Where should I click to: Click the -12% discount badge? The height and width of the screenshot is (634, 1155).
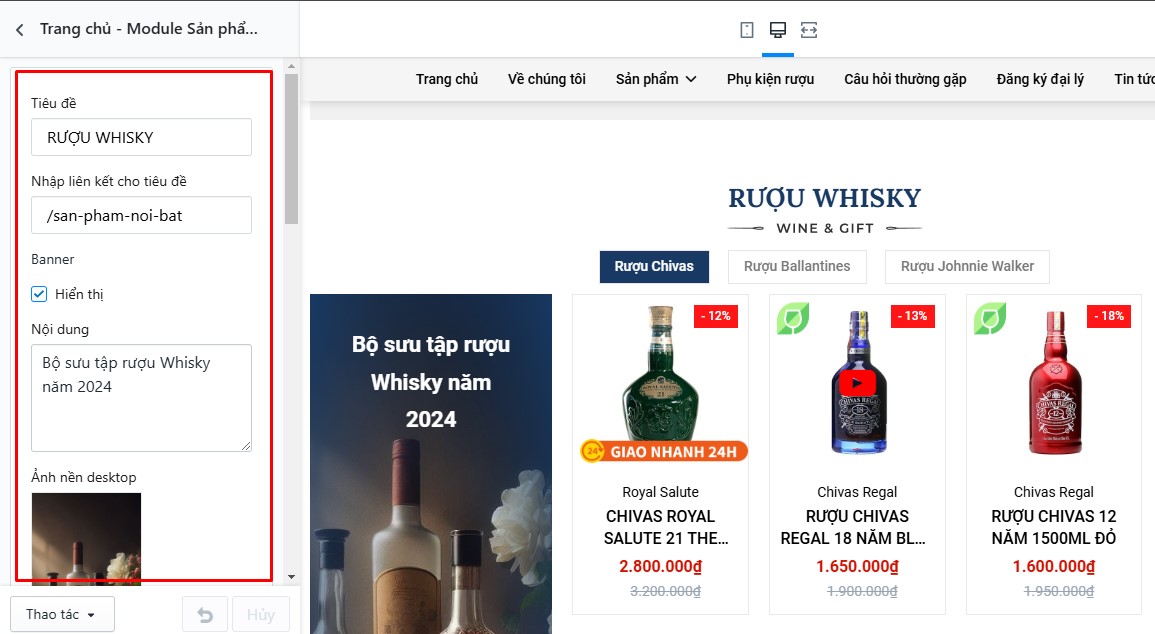(716, 316)
